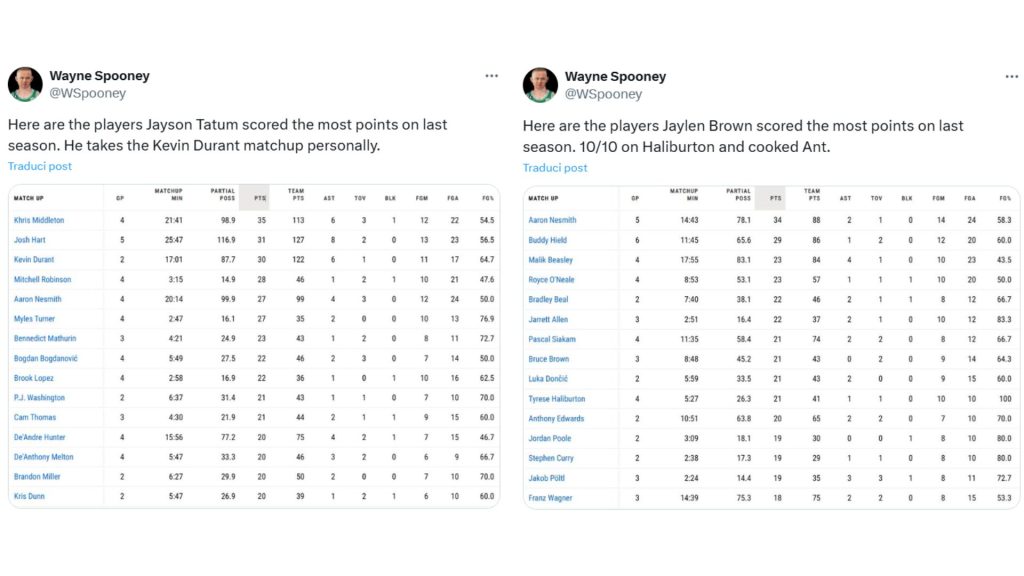The width and height of the screenshot is (1024, 576).
Task: Click the @WSpooney handle on the Tatum tweet
Action: [x=88, y=93]
